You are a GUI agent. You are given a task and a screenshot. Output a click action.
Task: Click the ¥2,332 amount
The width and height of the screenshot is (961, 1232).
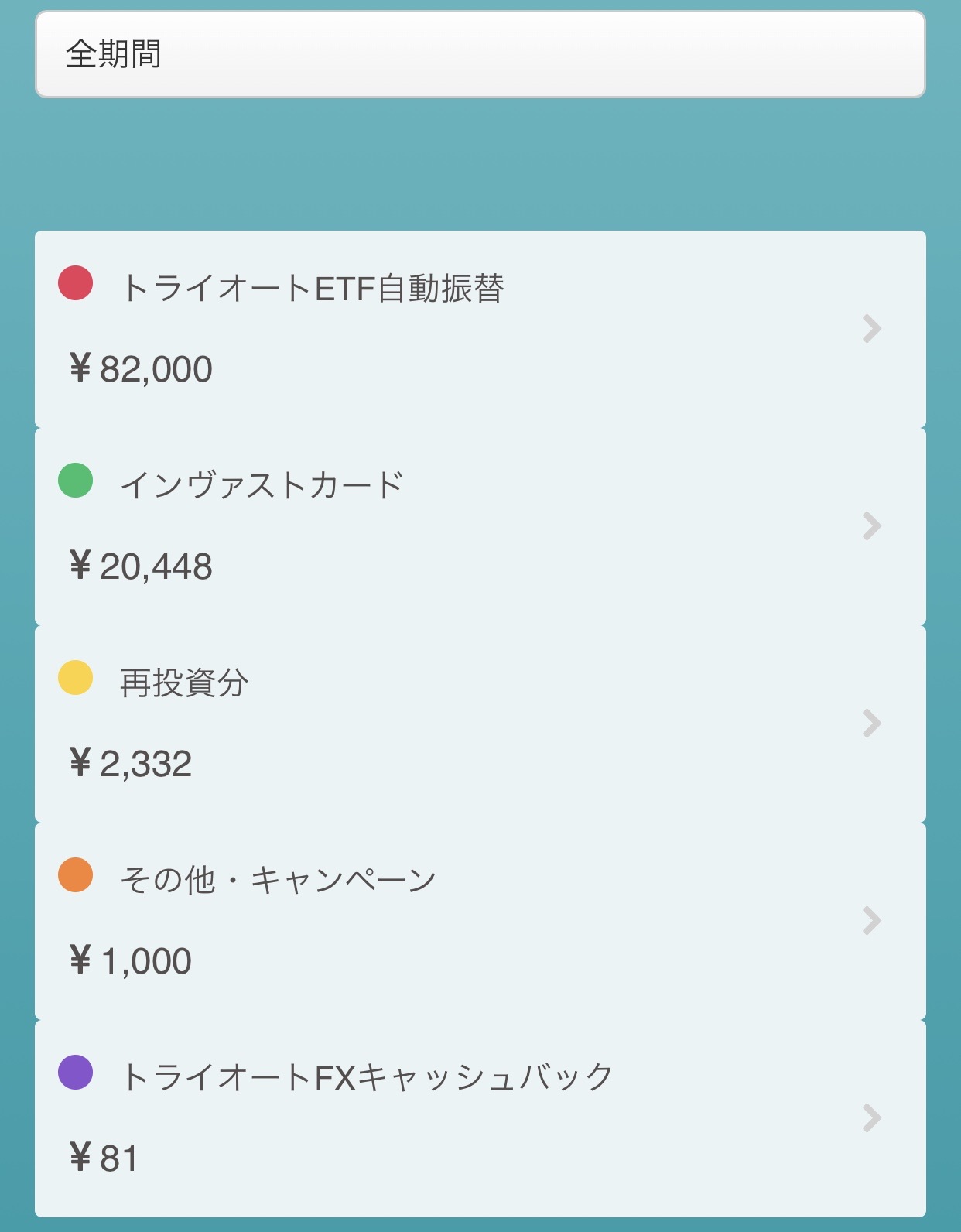pos(131,764)
